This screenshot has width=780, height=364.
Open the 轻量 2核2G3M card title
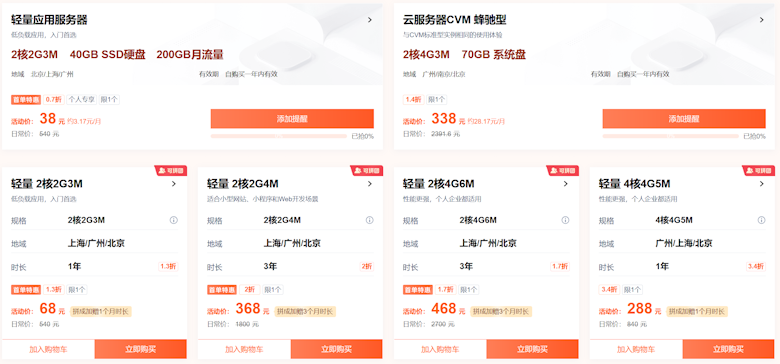(x=47, y=184)
